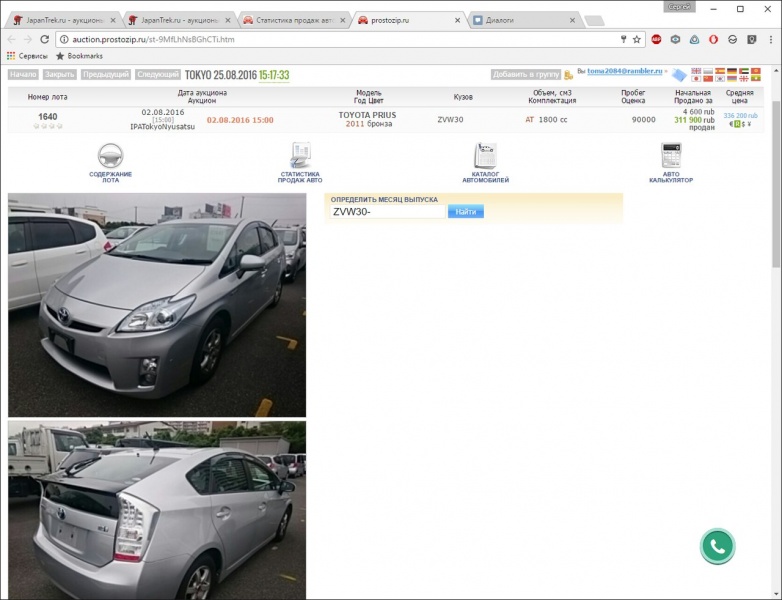Image resolution: width=782 pixels, height=600 pixels.
Task: Click the green phone call button
Action: pyautogui.click(x=717, y=546)
